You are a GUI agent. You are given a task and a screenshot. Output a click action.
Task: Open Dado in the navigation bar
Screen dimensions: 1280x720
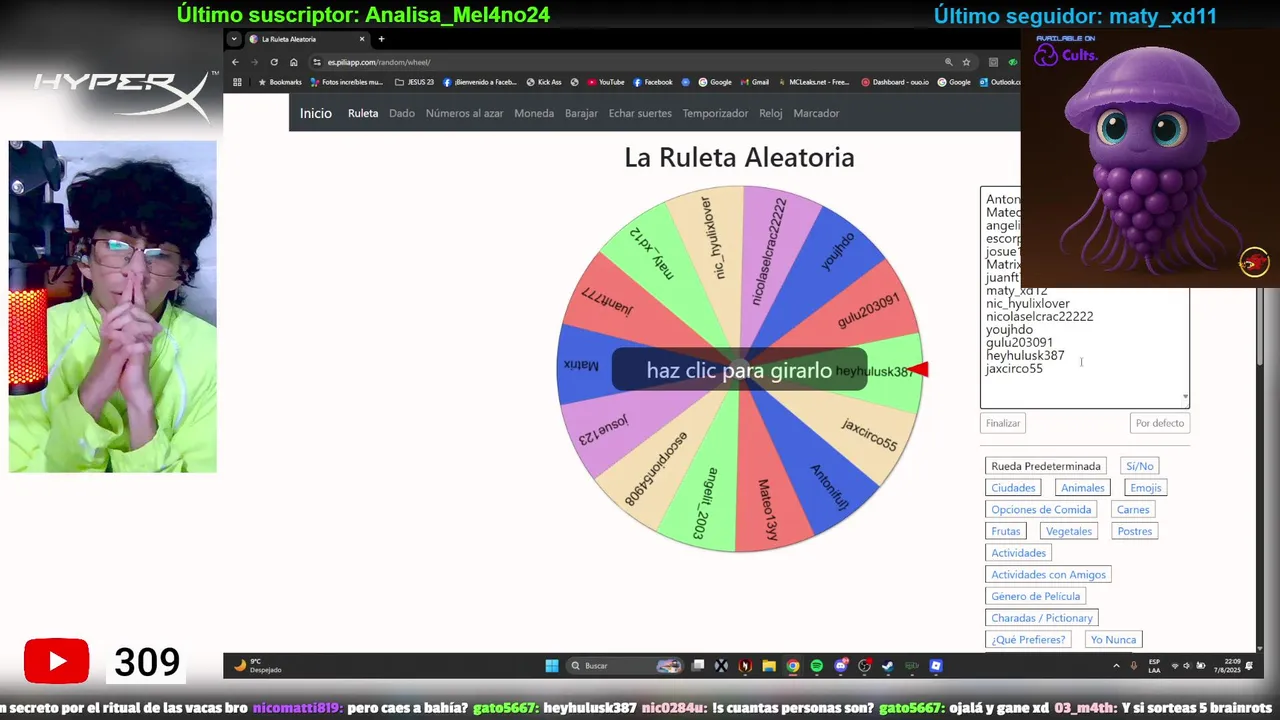click(402, 113)
